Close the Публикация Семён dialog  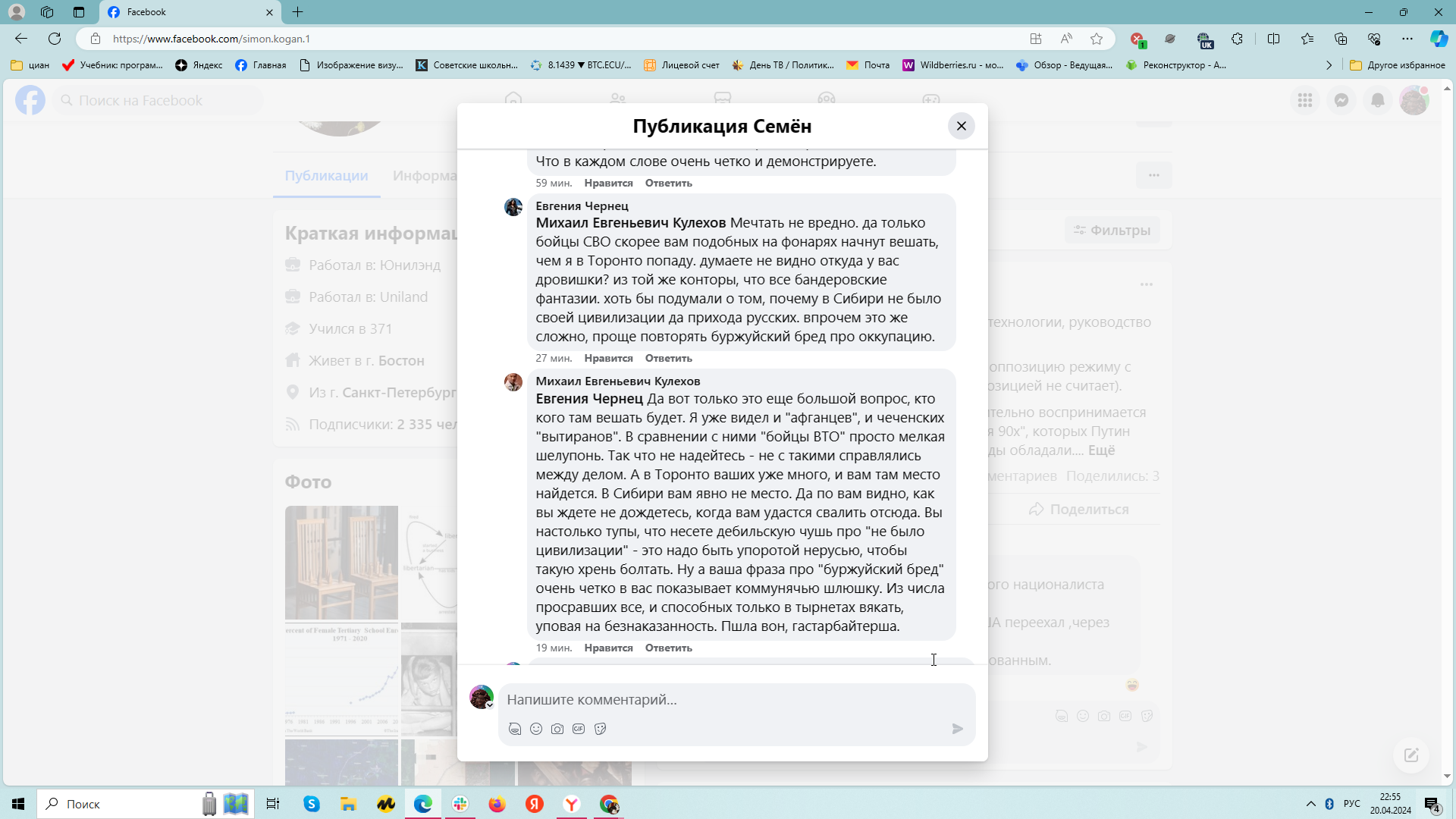961,126
